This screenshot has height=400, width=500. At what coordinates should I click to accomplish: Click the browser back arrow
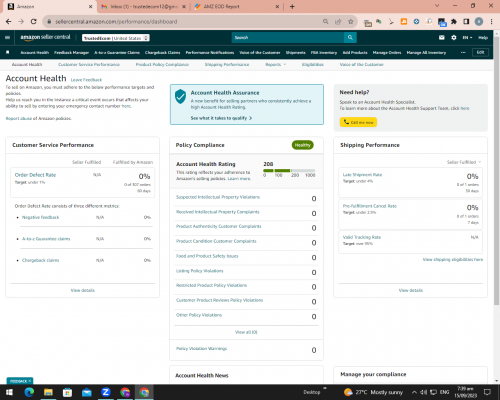[x=9, y=21]
